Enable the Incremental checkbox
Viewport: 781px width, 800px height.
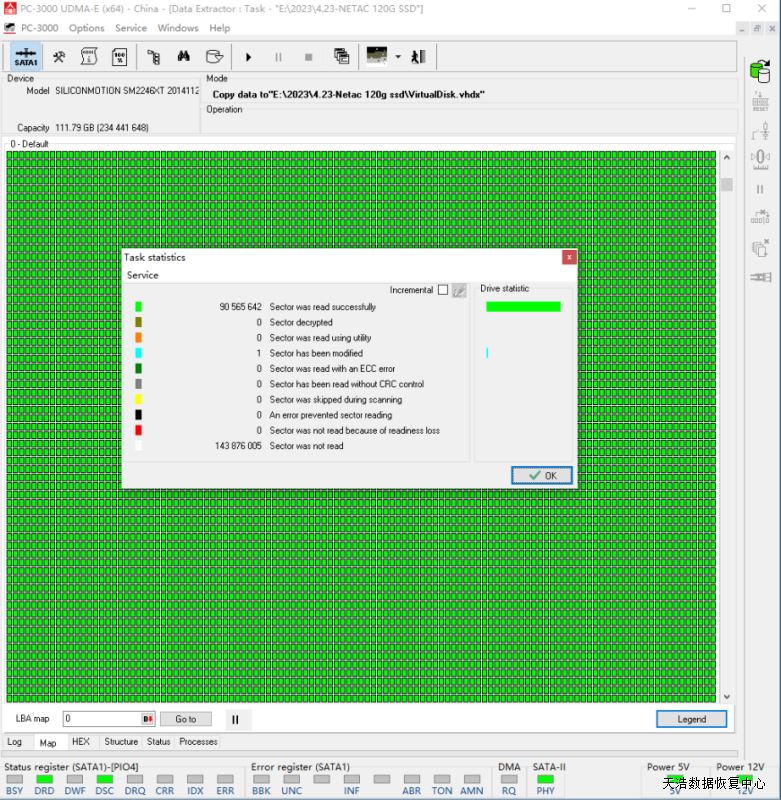(x=443, y=290)
